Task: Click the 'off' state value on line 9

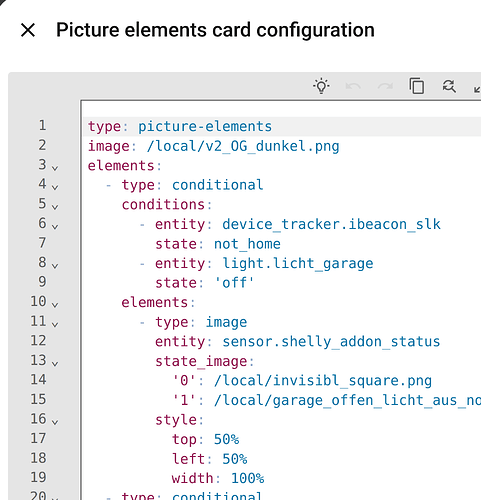Action: [234, 283]
